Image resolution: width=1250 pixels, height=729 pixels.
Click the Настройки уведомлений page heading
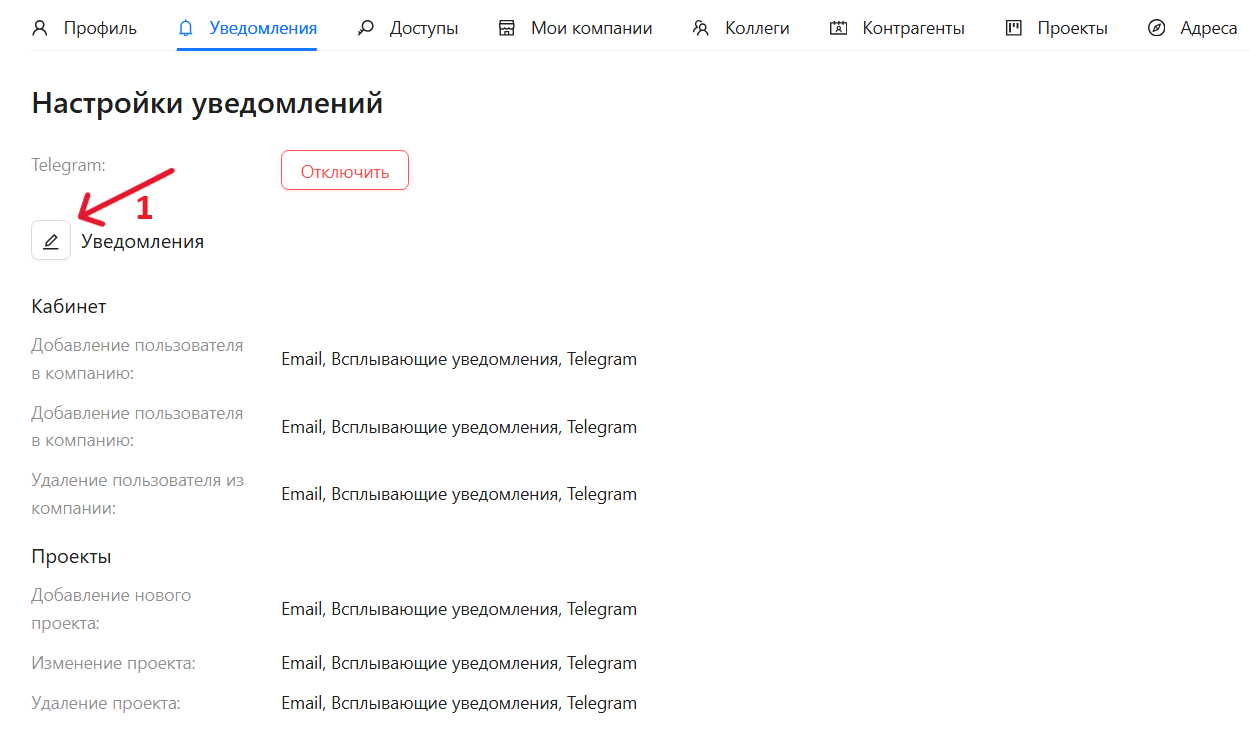tap(207, 103)
